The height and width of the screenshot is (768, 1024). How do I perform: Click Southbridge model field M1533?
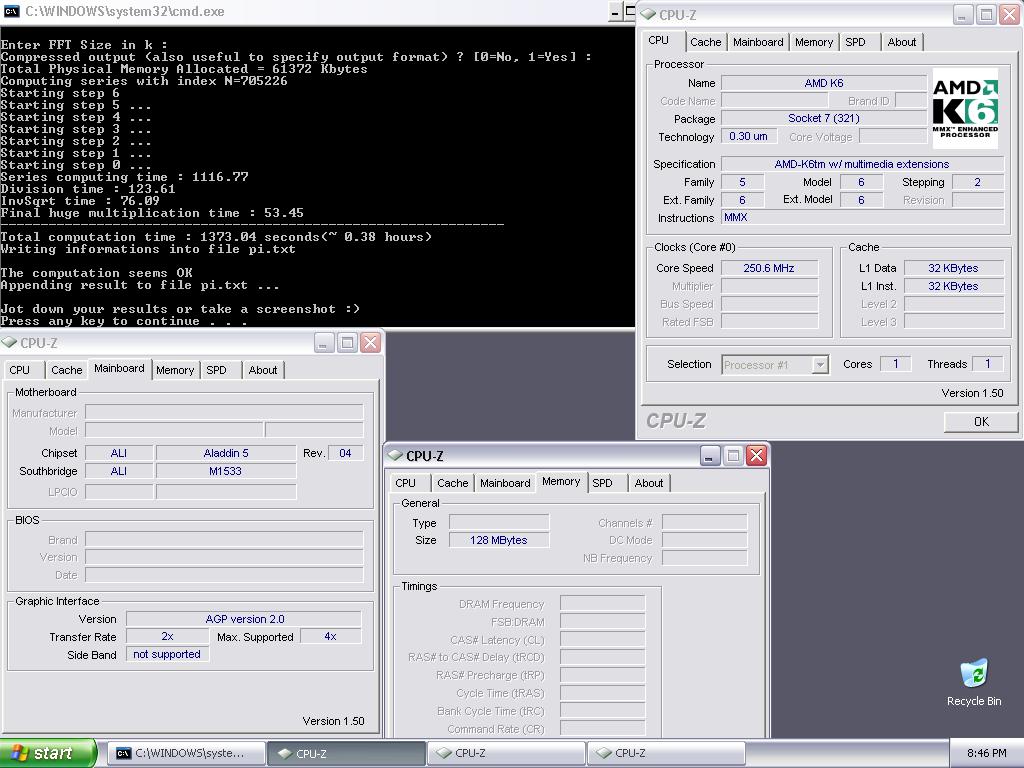click(x=226, y=471)
